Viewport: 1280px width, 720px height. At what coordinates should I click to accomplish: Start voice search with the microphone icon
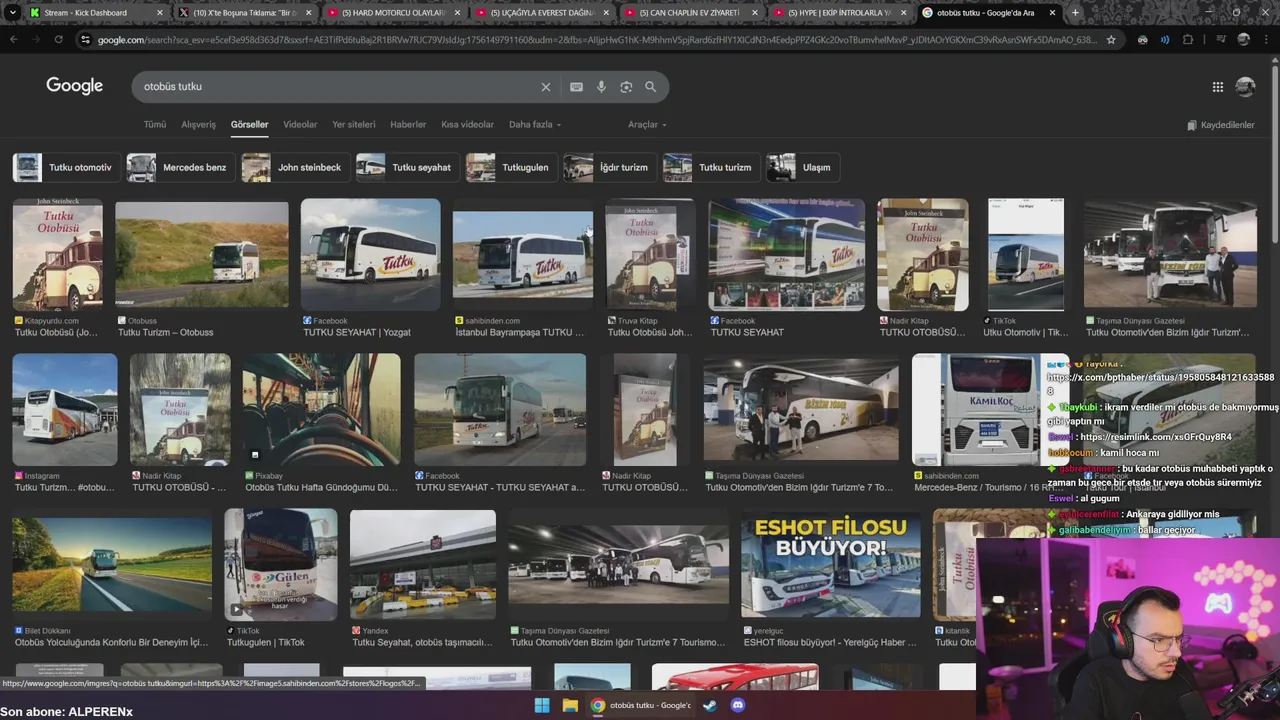[601, 87]
